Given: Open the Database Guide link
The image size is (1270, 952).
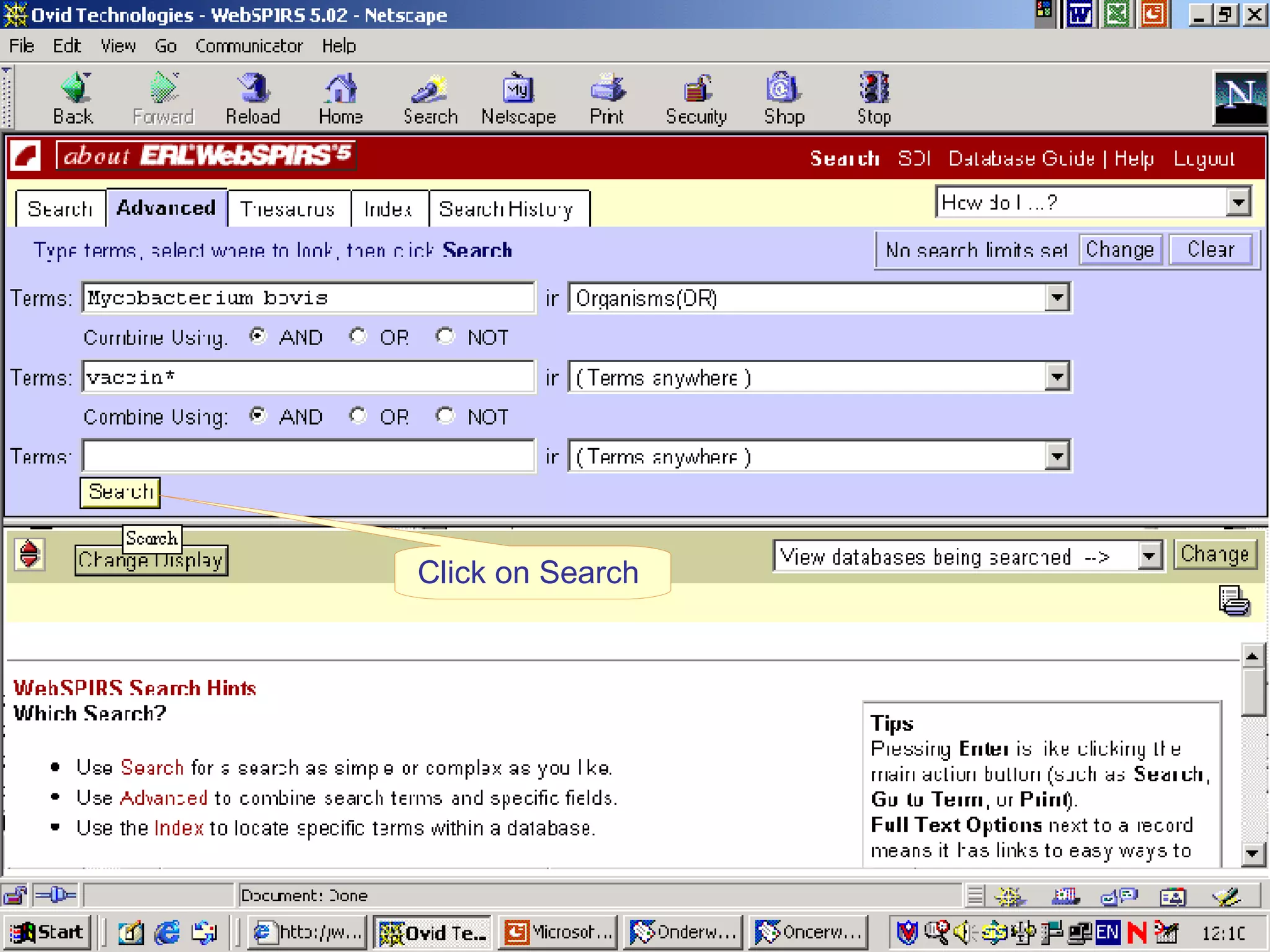Looking at the screenshot, I should point(1021,159).
